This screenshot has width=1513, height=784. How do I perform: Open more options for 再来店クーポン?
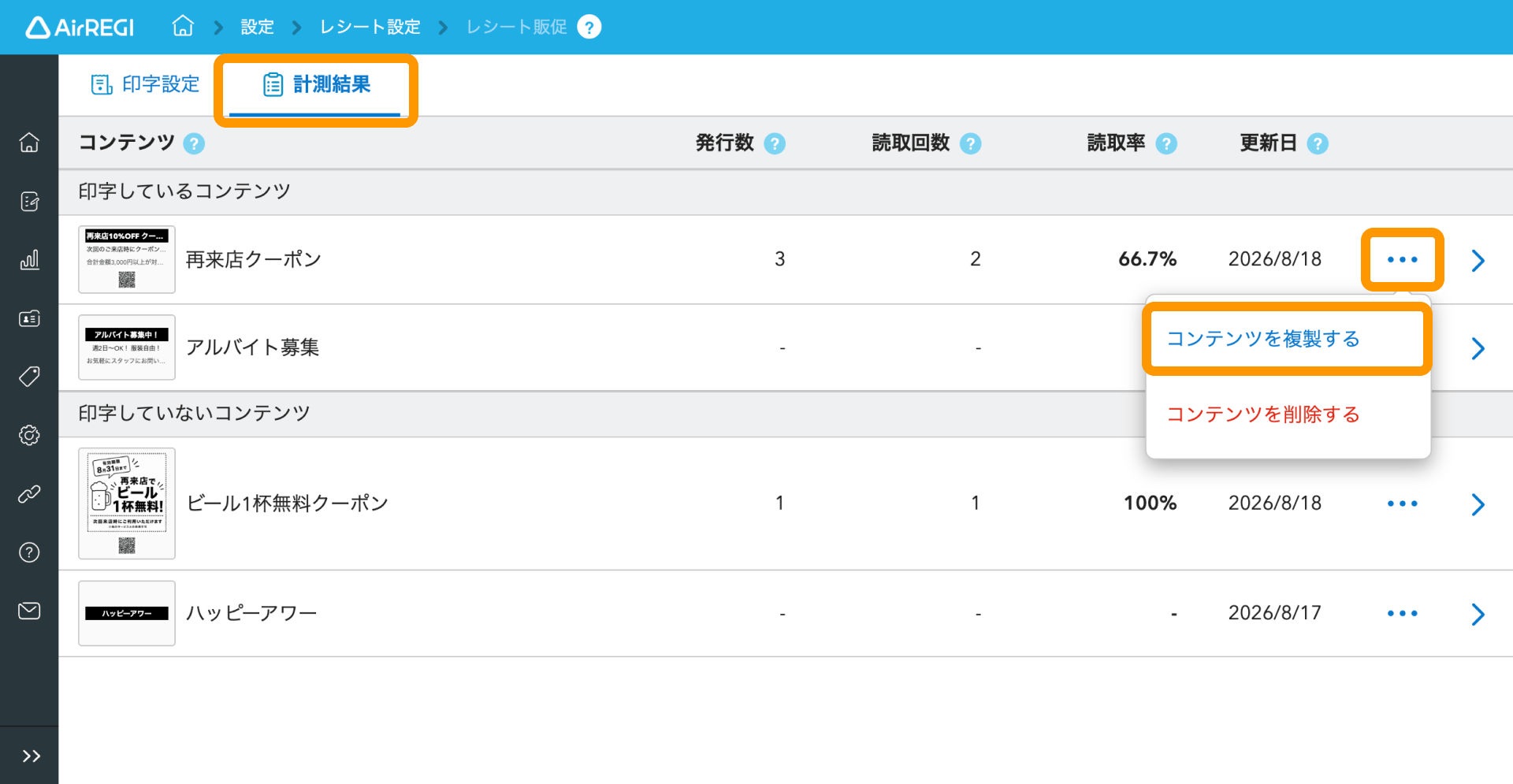1402,259
